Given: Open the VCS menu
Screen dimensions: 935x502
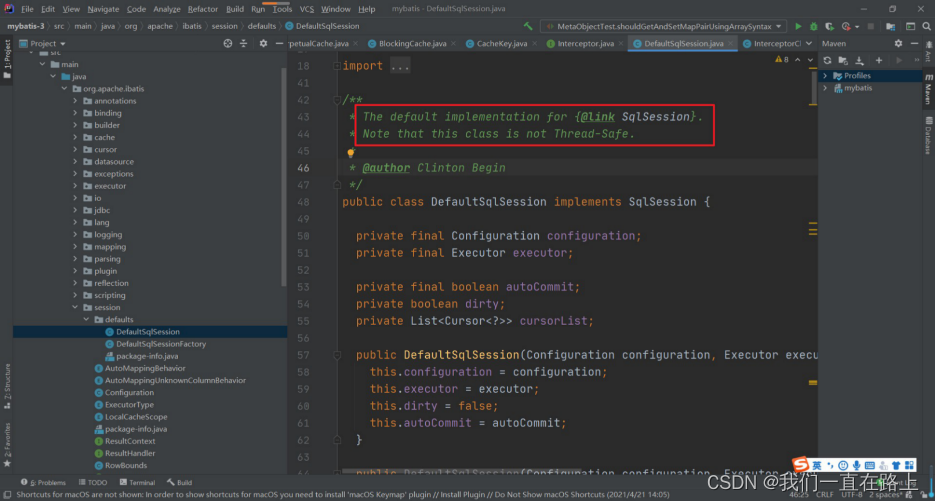Looking at the screenshot, I should tap(306, 9).
